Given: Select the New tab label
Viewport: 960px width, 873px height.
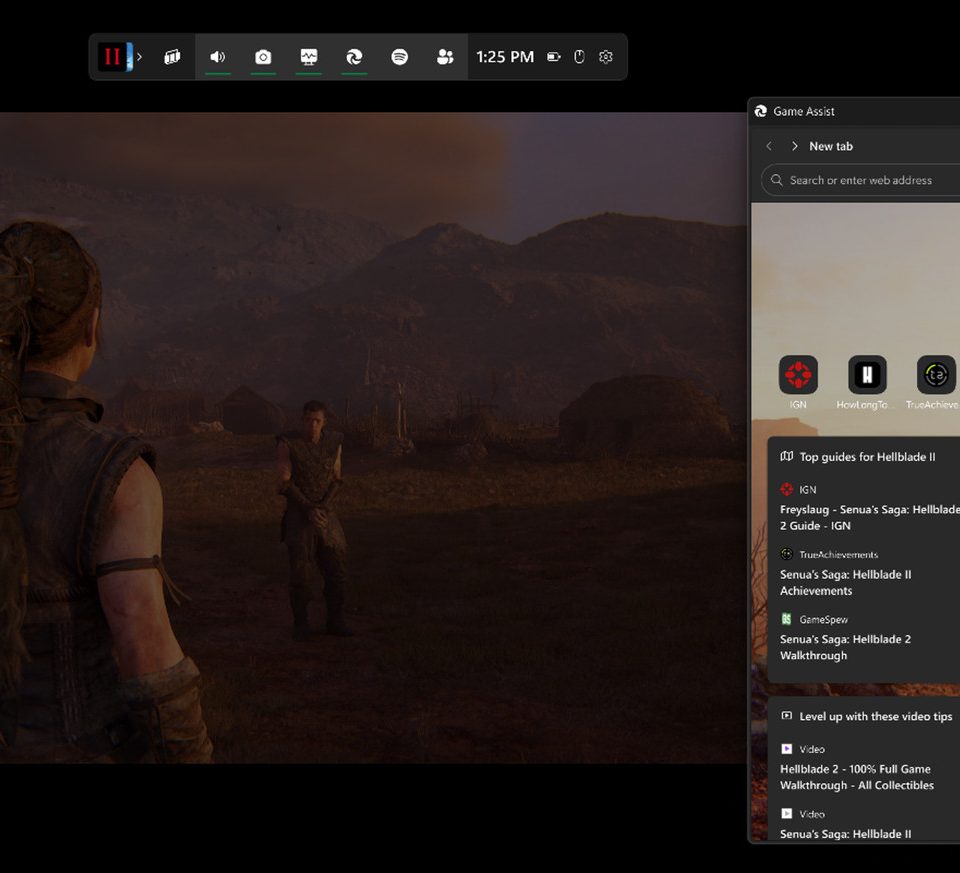Looking at the screenshot, I should pyautogui.click(x=831, y=146).
